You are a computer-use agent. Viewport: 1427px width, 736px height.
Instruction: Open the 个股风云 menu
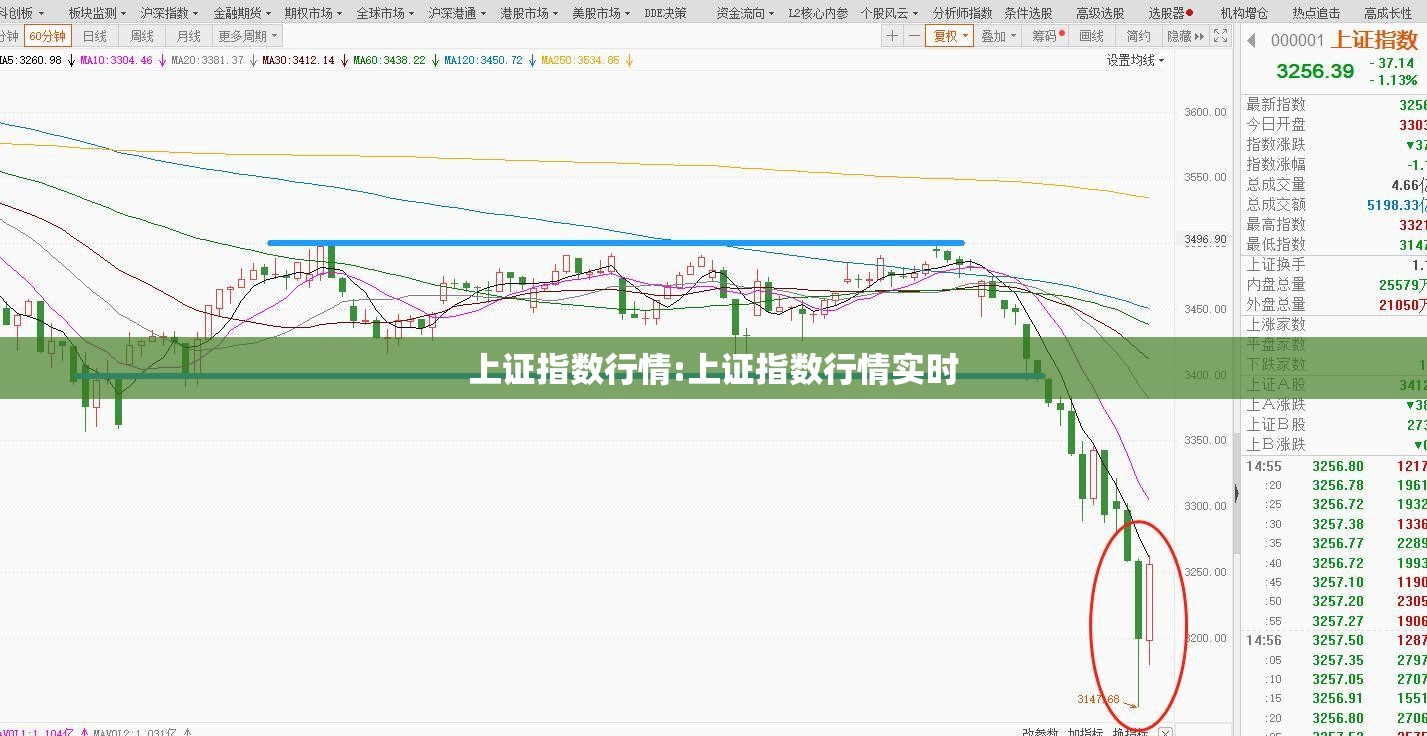coord(890,13)
